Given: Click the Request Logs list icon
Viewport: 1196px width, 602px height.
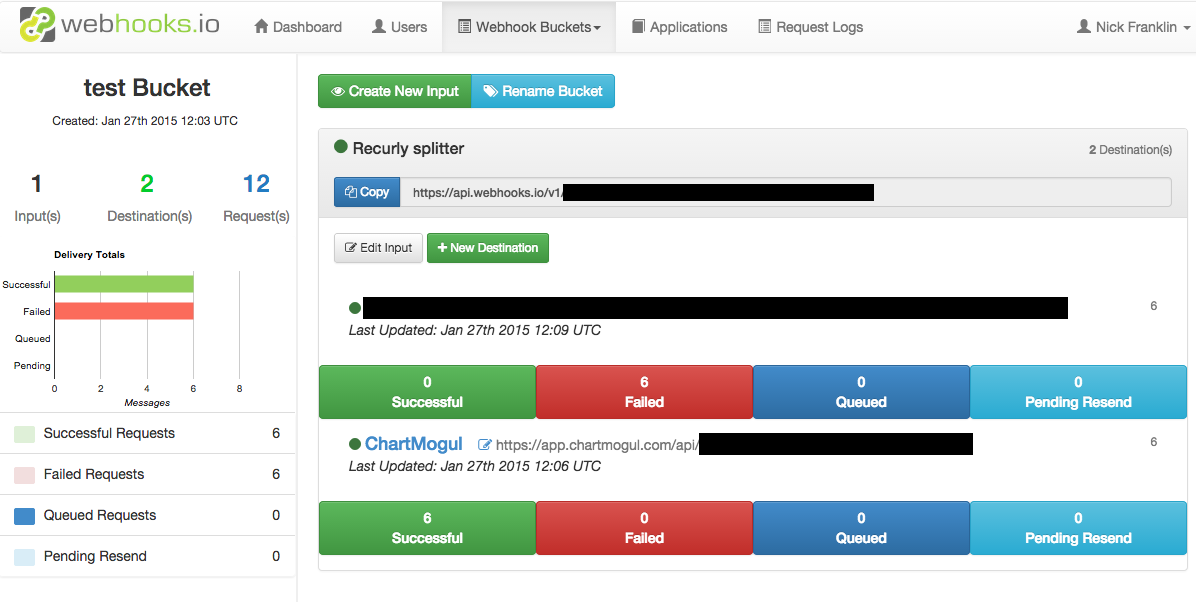Looking at the screenshot, I should click(764, 27).
